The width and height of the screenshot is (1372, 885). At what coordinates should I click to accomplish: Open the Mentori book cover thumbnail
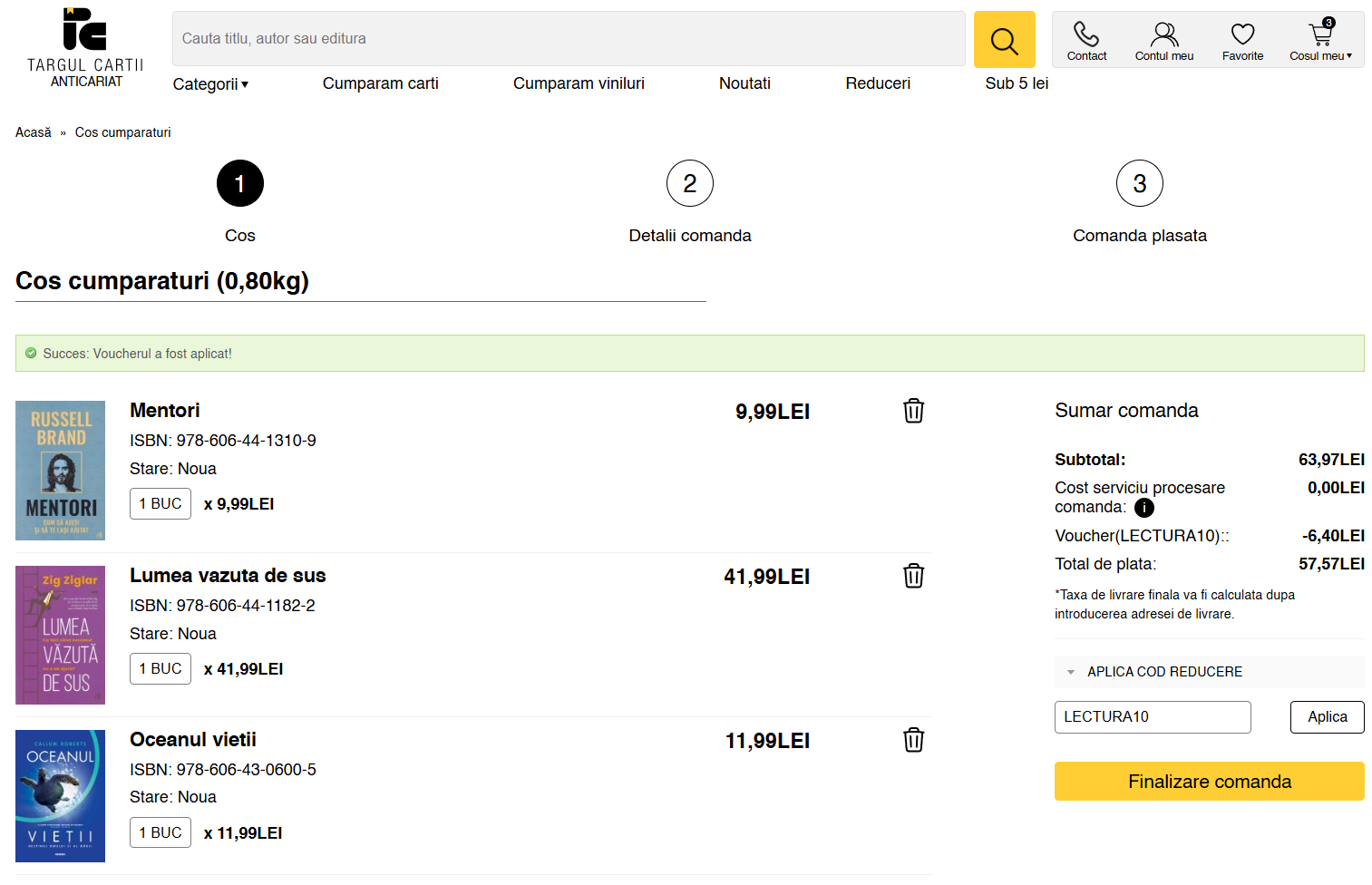(60, 471)
